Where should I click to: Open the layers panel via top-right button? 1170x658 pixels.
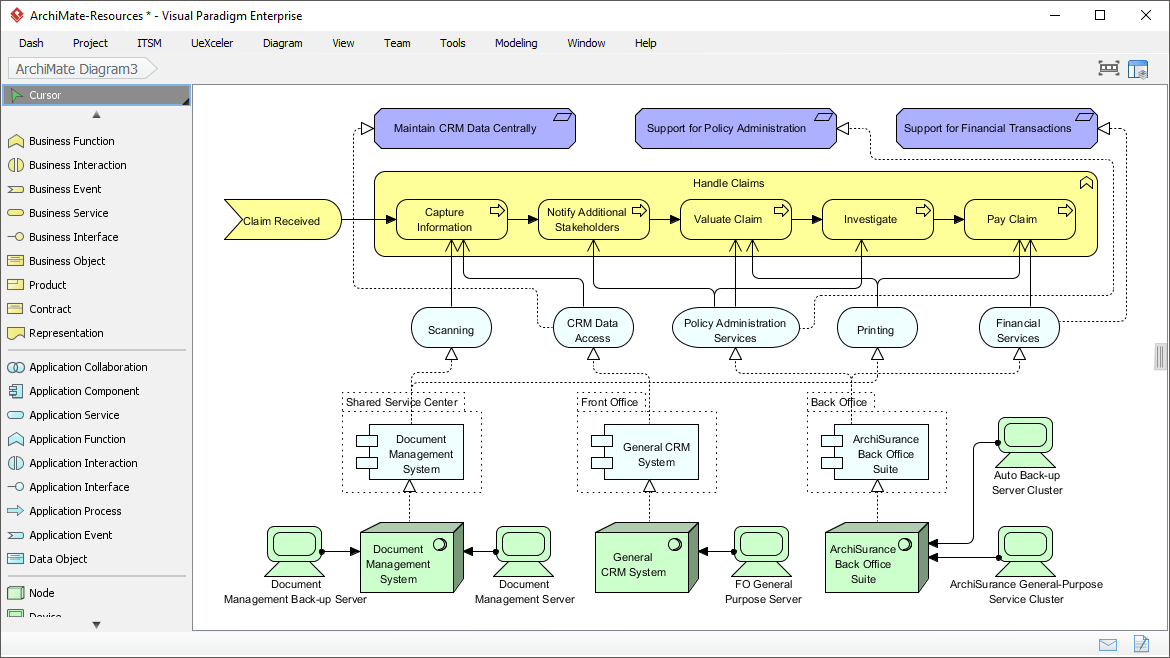pos(1140,68)
